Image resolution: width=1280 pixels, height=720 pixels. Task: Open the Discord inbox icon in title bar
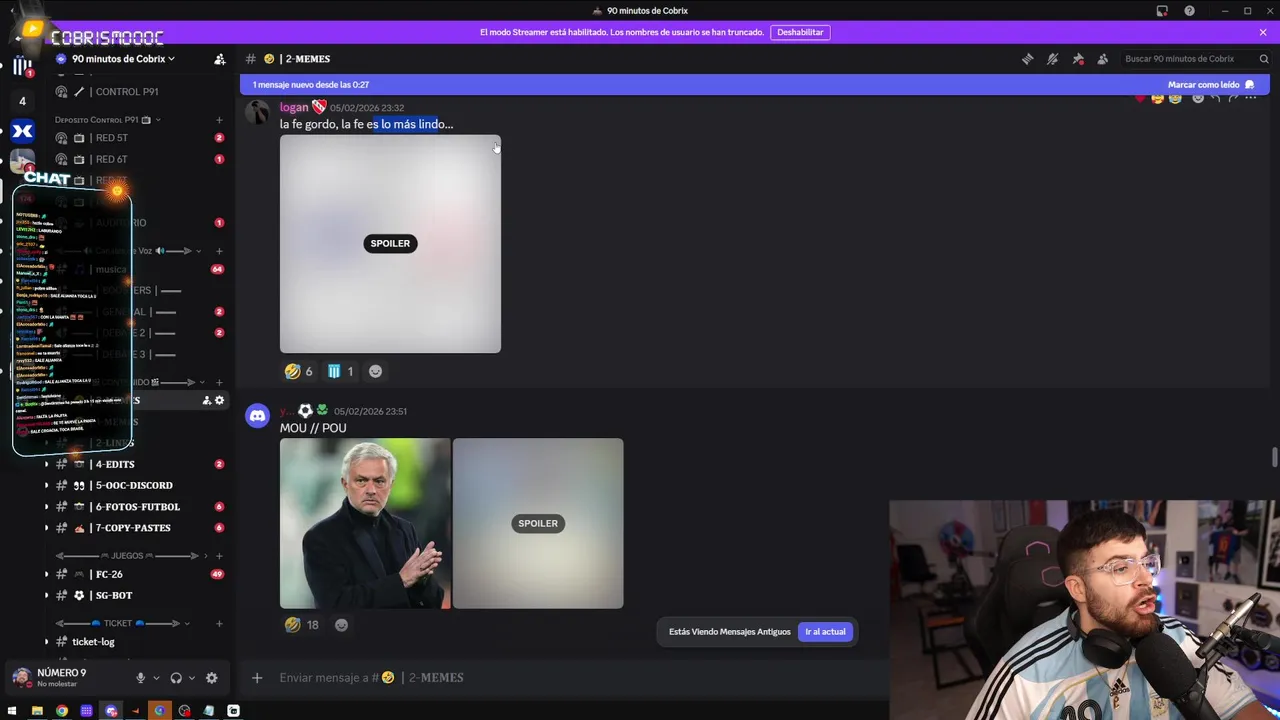point(1162,11)
